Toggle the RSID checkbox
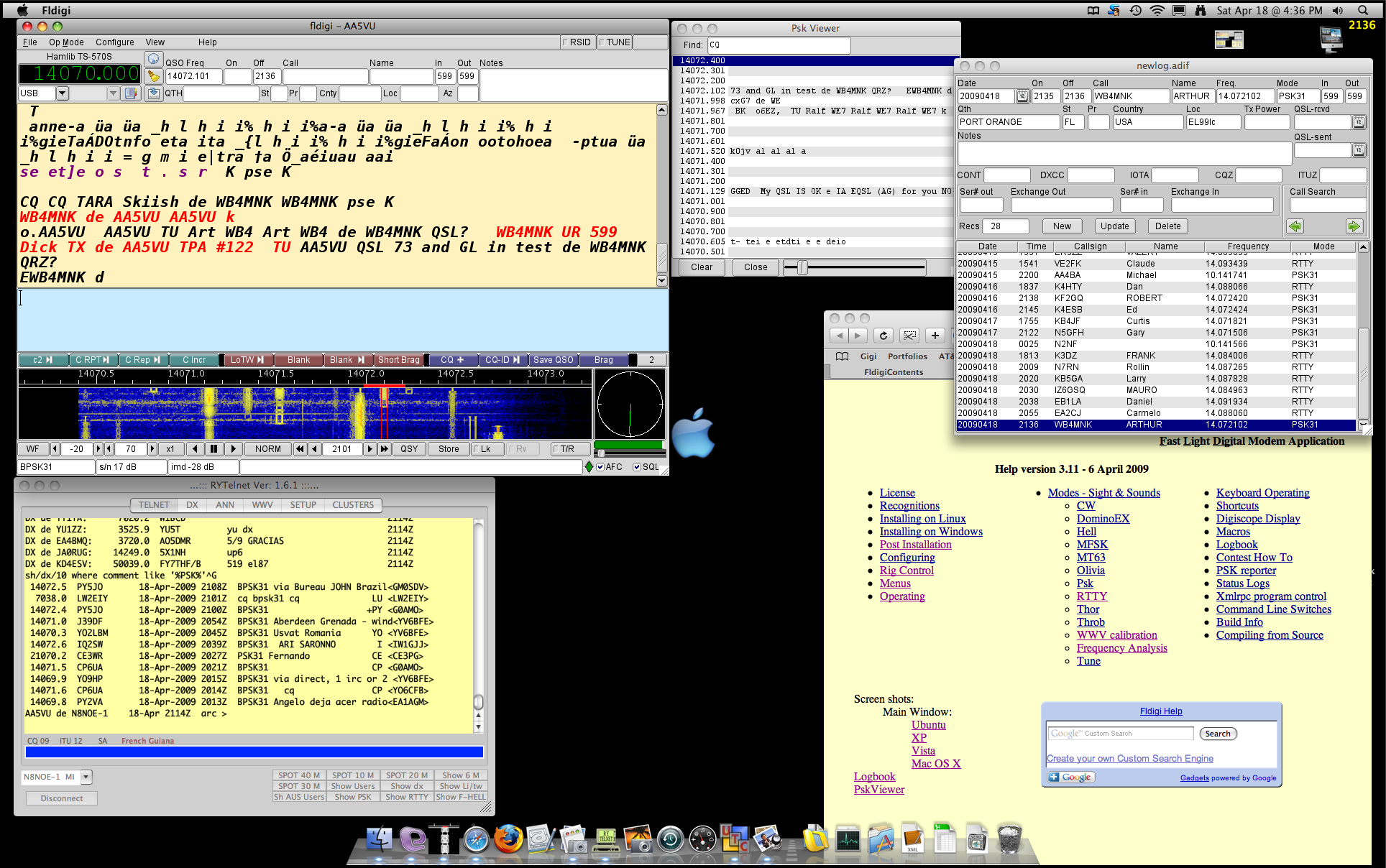 (578, 42)
